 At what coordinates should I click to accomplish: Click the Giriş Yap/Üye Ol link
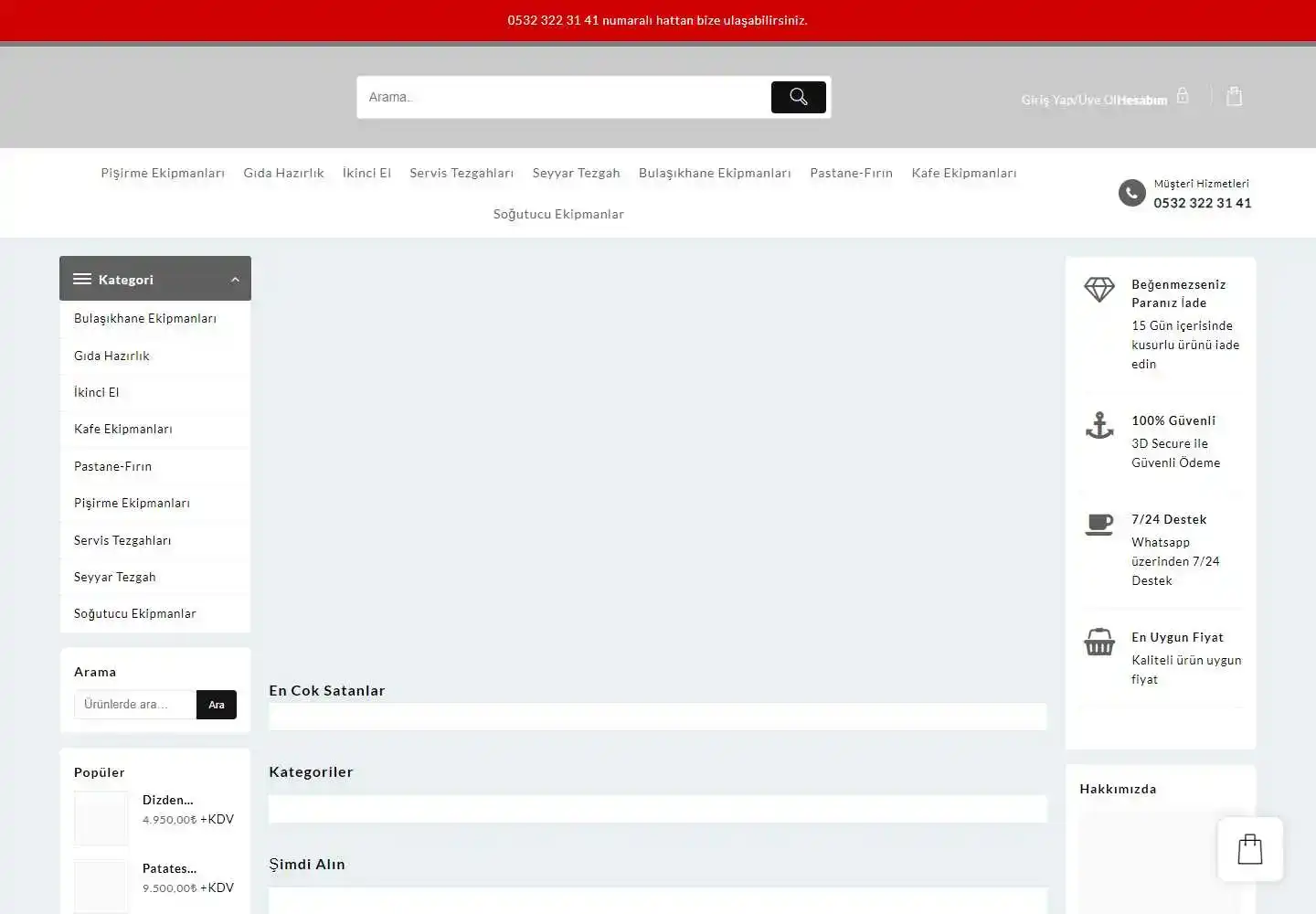pos(1067,100)
